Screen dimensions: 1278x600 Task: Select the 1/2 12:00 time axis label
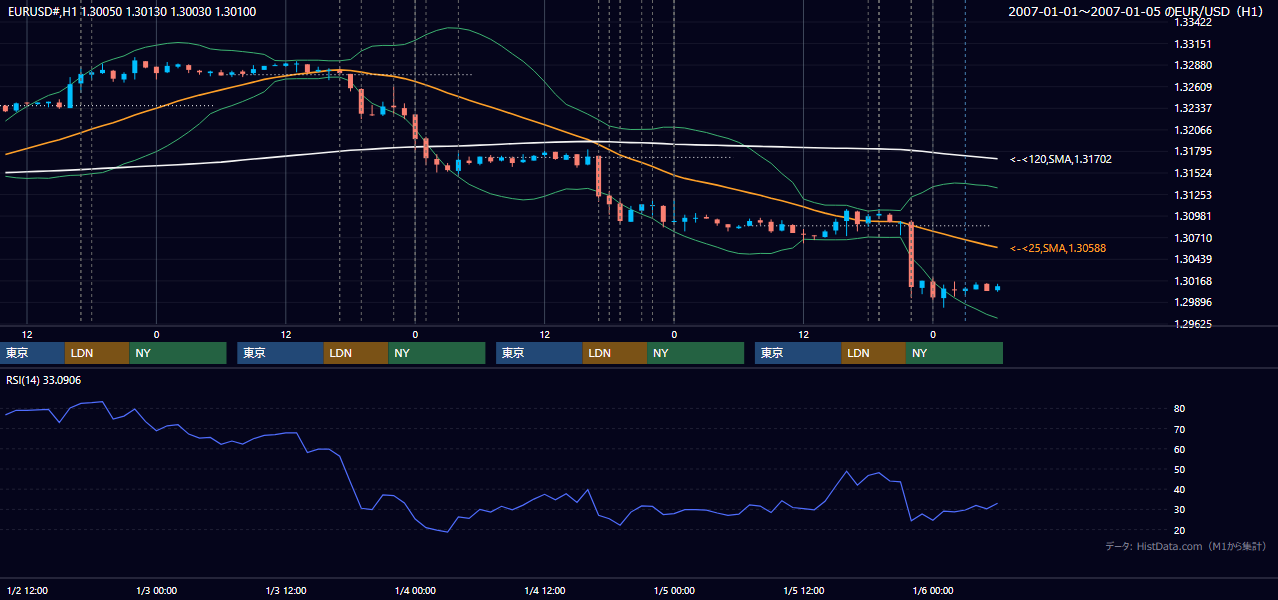tap(27, 590)
